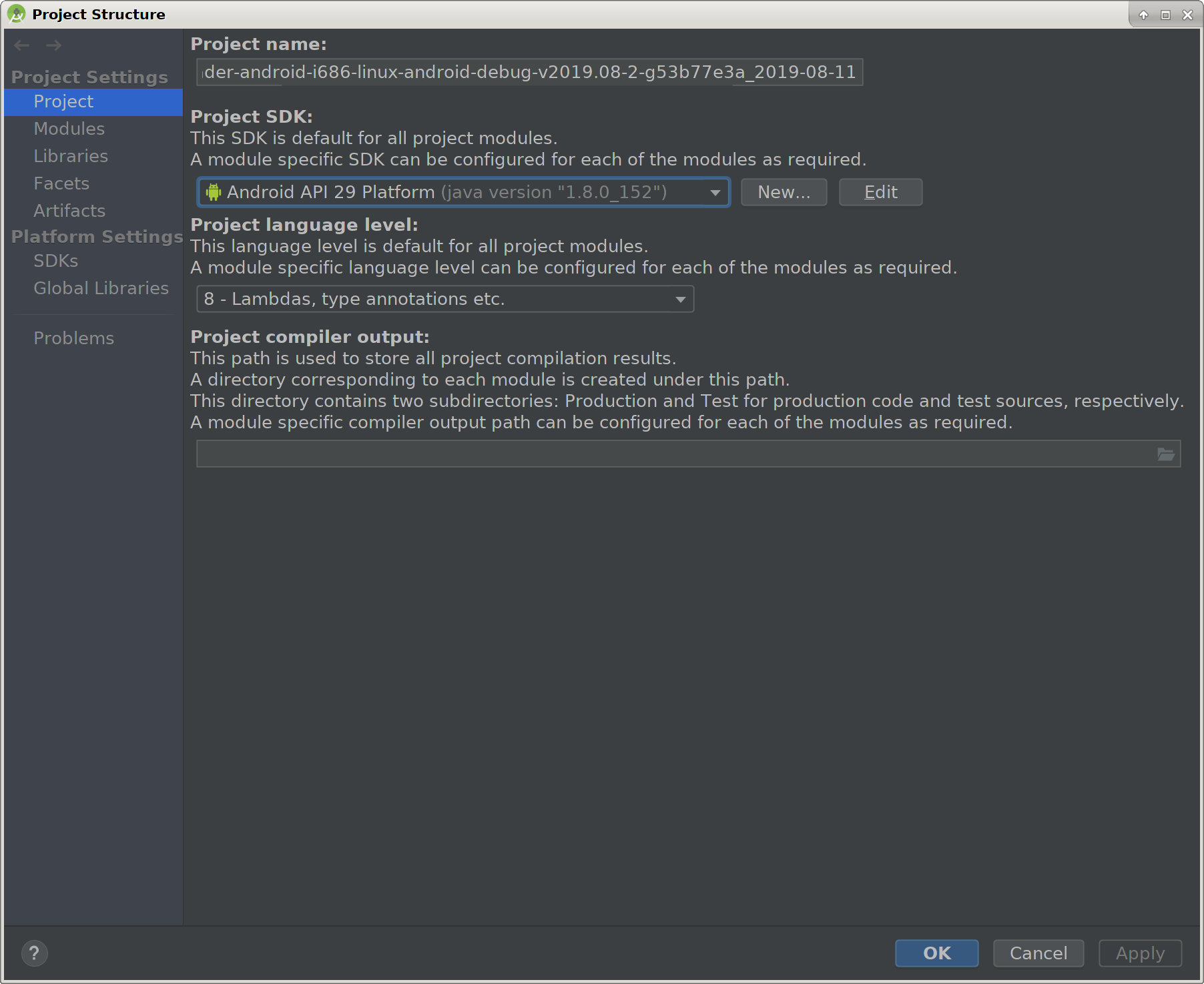Navigate back using the left arrow icon
Viewport: 1204px width, 984px height.
point(21,45)
